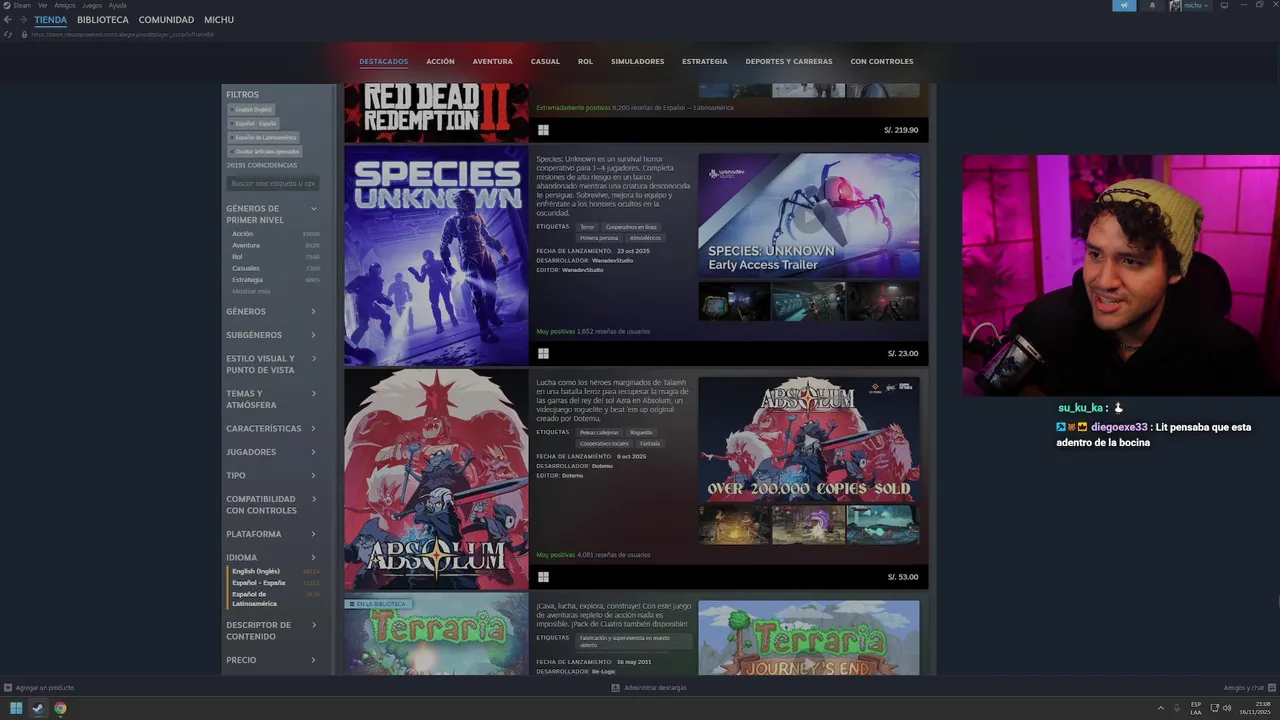Expand the Géneros filter section
The width and height of the screenshot is (1280, 720).
[272, 312]
